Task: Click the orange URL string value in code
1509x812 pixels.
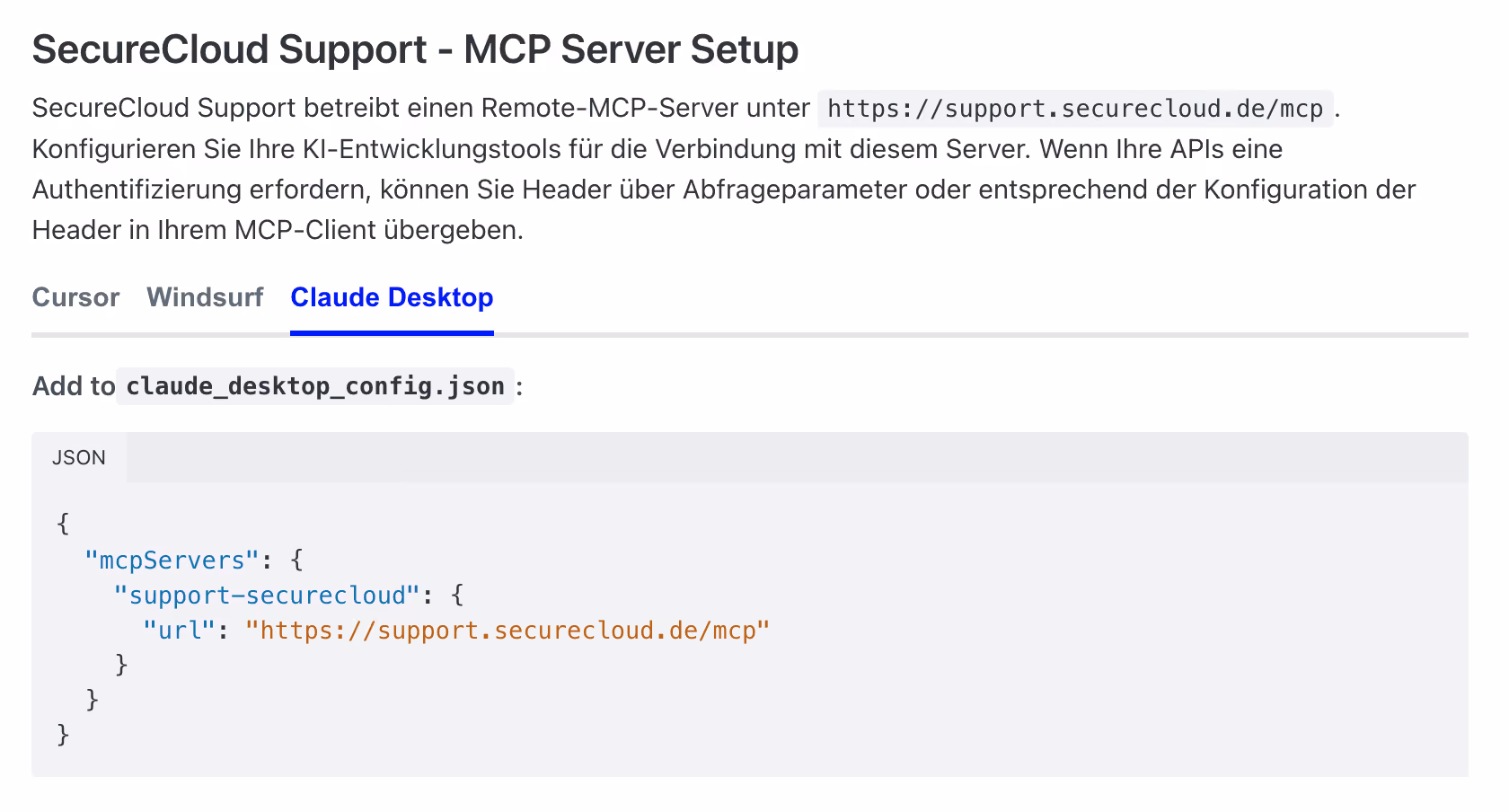Action: click(507, 631)
